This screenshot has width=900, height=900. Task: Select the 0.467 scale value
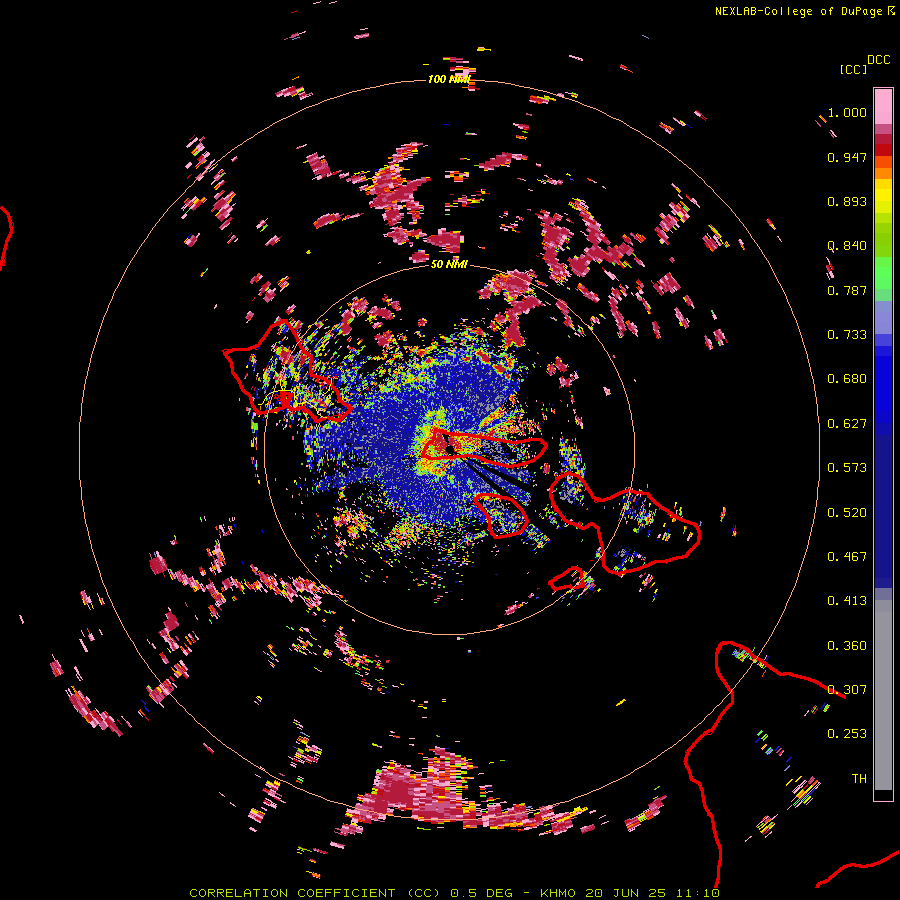tap(847, 557)
